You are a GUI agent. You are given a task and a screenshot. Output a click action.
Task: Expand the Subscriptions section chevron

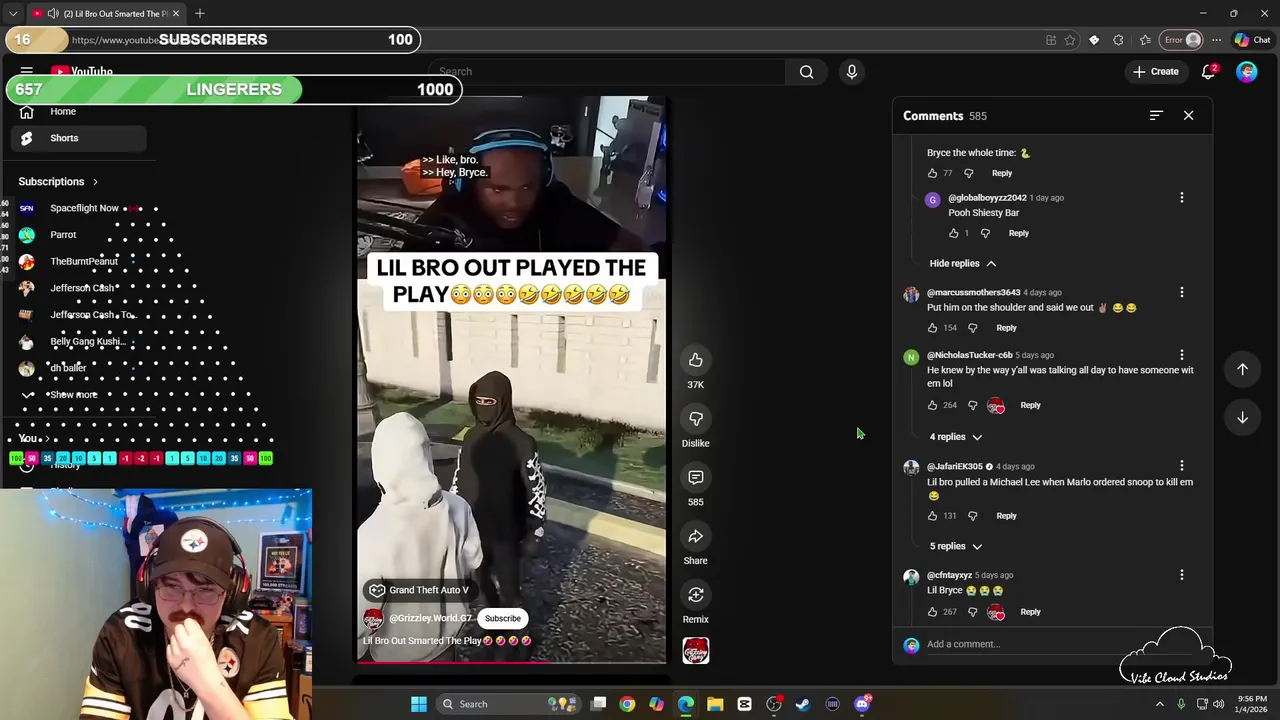click(x=95, y=182)
